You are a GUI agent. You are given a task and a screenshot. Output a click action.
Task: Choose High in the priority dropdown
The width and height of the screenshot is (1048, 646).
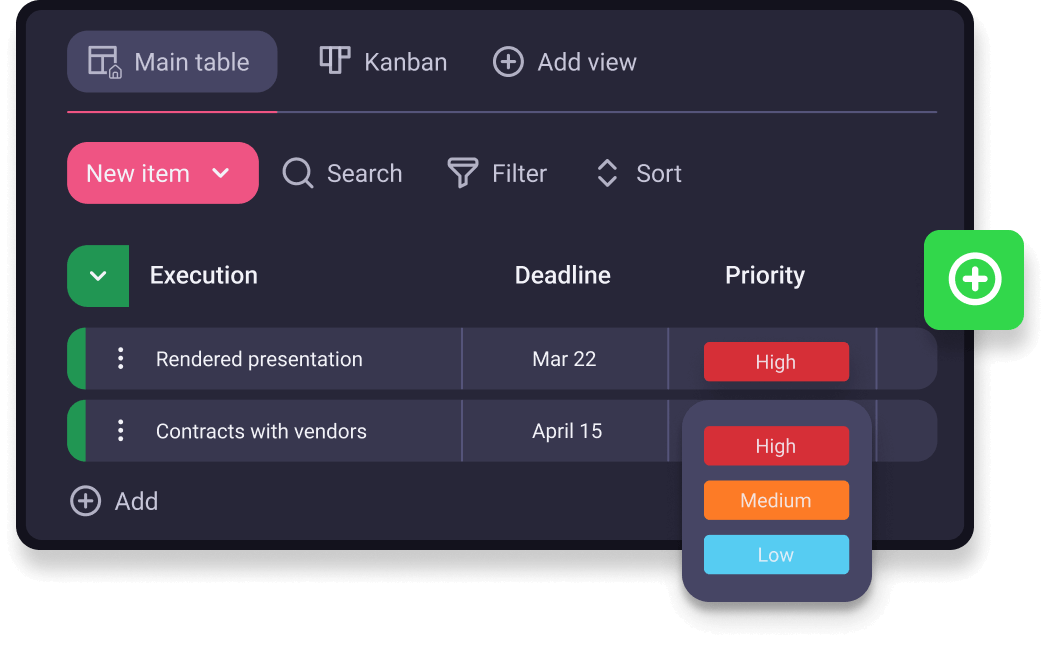(776, 446)
